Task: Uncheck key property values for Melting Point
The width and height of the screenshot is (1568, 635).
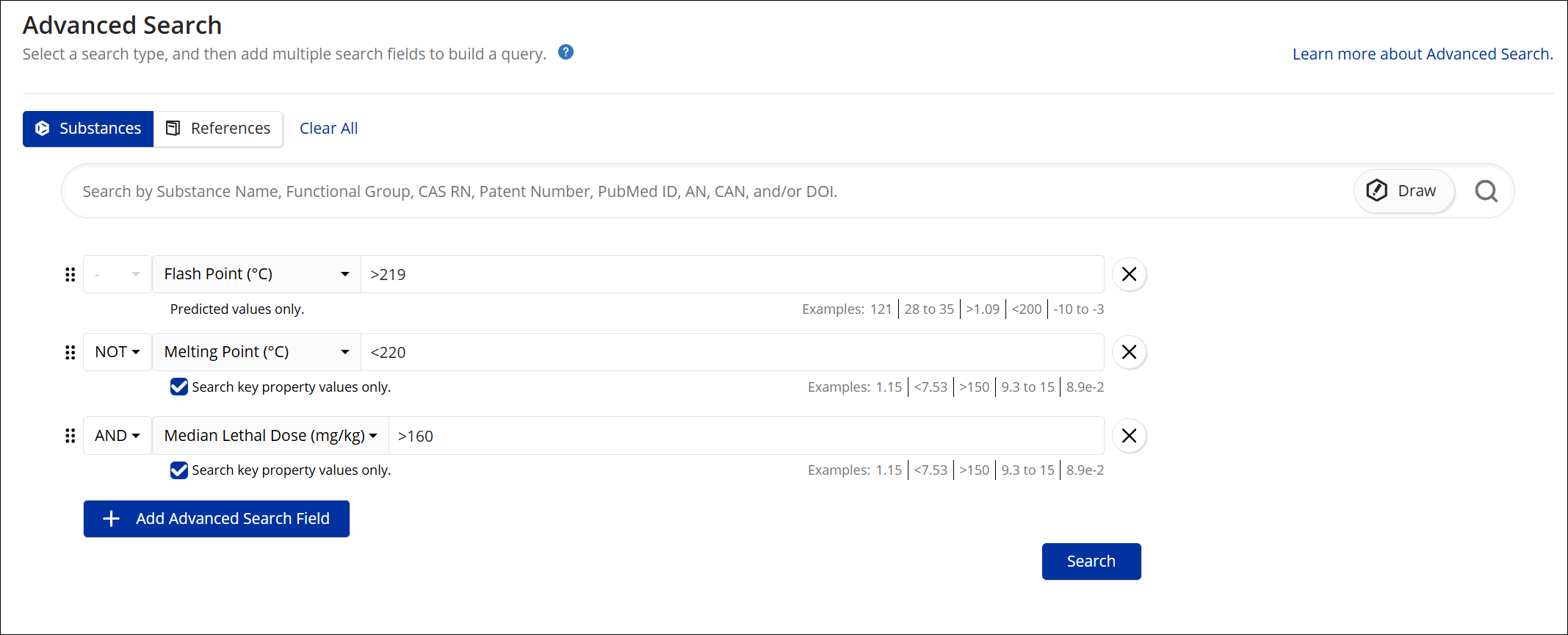Action: pos(179,387)
